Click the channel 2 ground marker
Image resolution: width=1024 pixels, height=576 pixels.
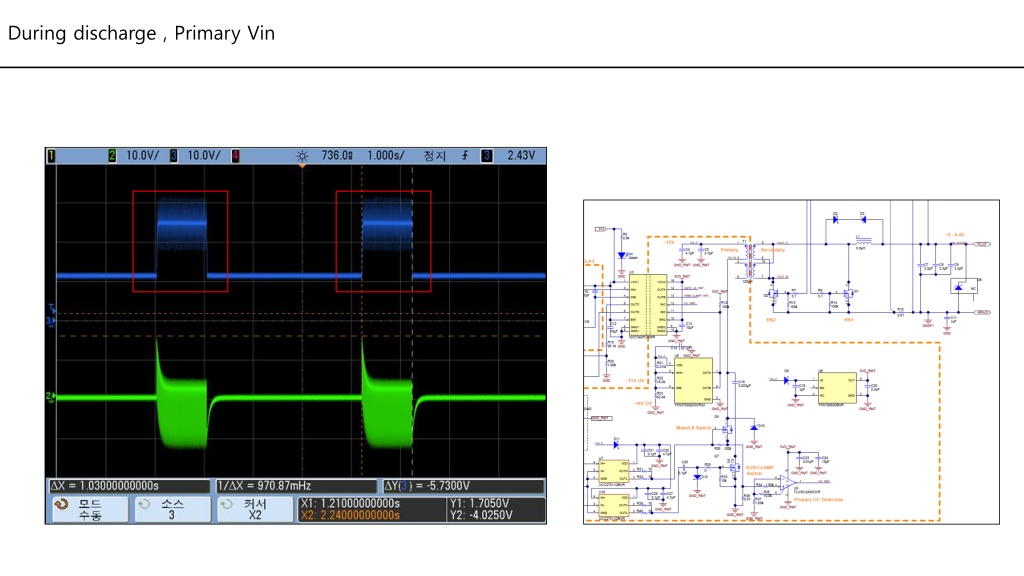pos(50,396)
